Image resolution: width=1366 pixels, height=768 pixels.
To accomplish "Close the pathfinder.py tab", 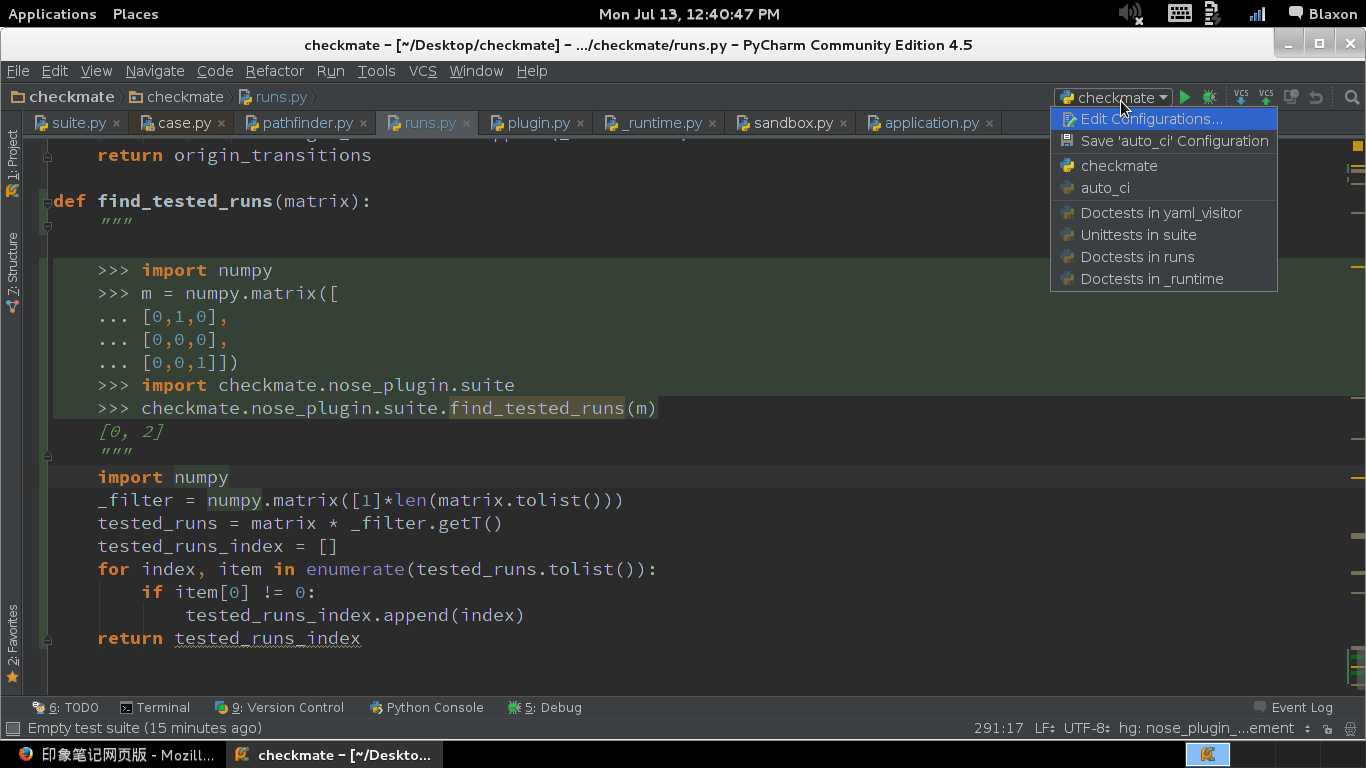I will coord(363,123).
